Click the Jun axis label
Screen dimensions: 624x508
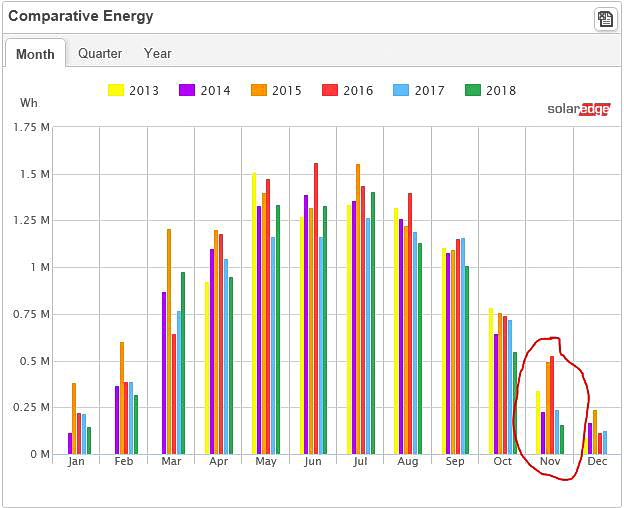pos(313,461)
